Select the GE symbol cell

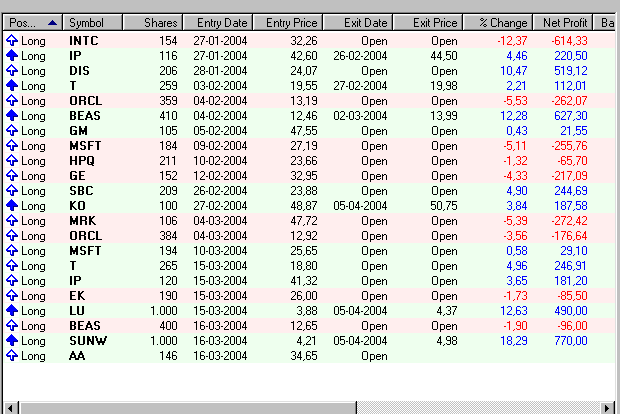[x=77, y=176]
